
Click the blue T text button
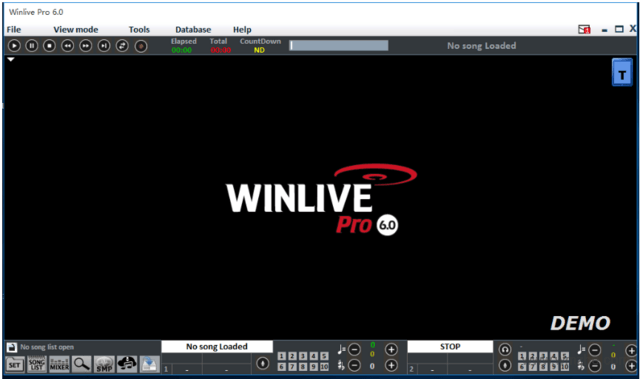(622, 73)
